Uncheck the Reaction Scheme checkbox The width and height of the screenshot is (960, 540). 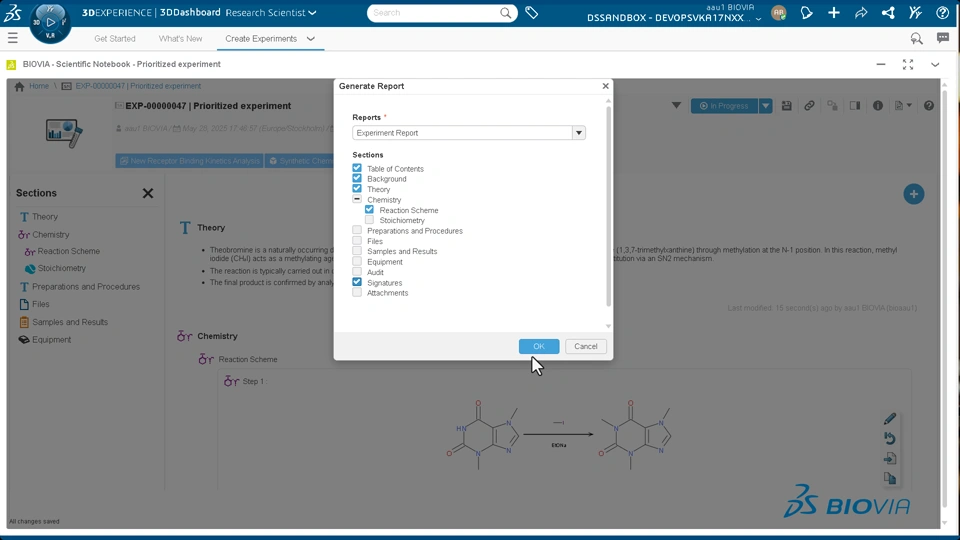[x=369, y=209]
